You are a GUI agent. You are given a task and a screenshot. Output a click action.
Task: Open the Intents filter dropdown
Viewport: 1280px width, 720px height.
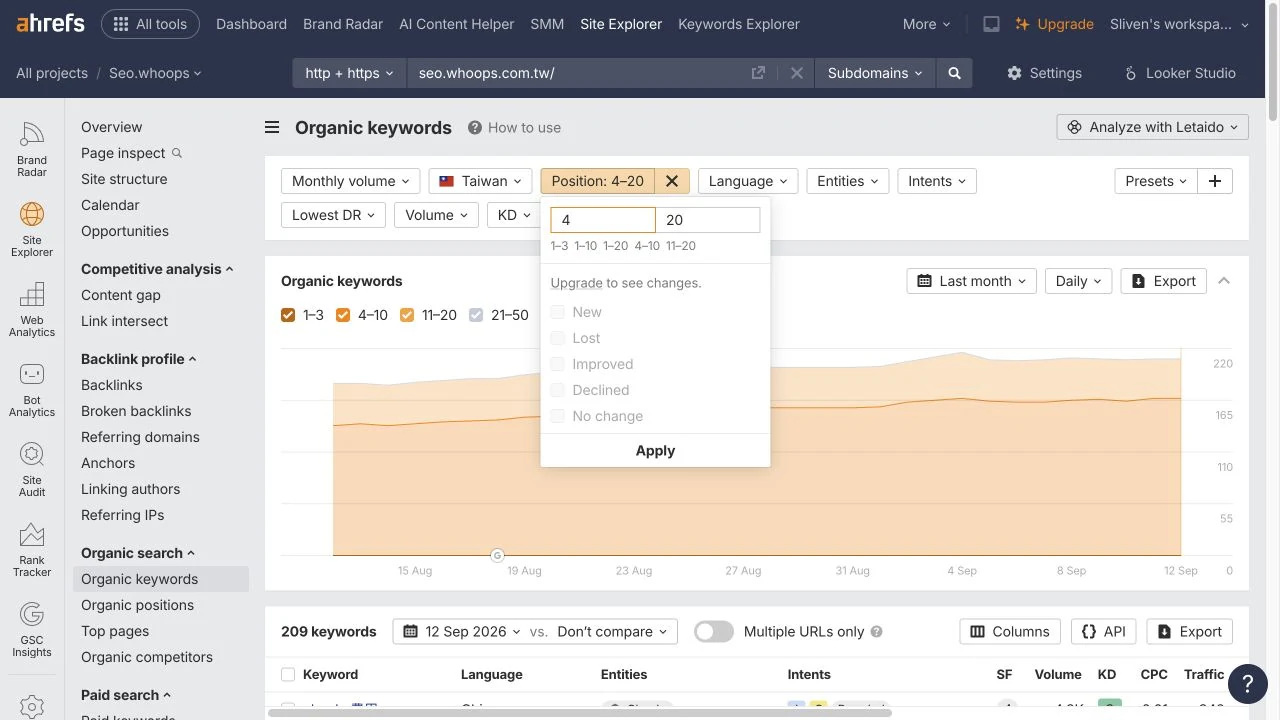pyautogui.click(x=937, y=181)
